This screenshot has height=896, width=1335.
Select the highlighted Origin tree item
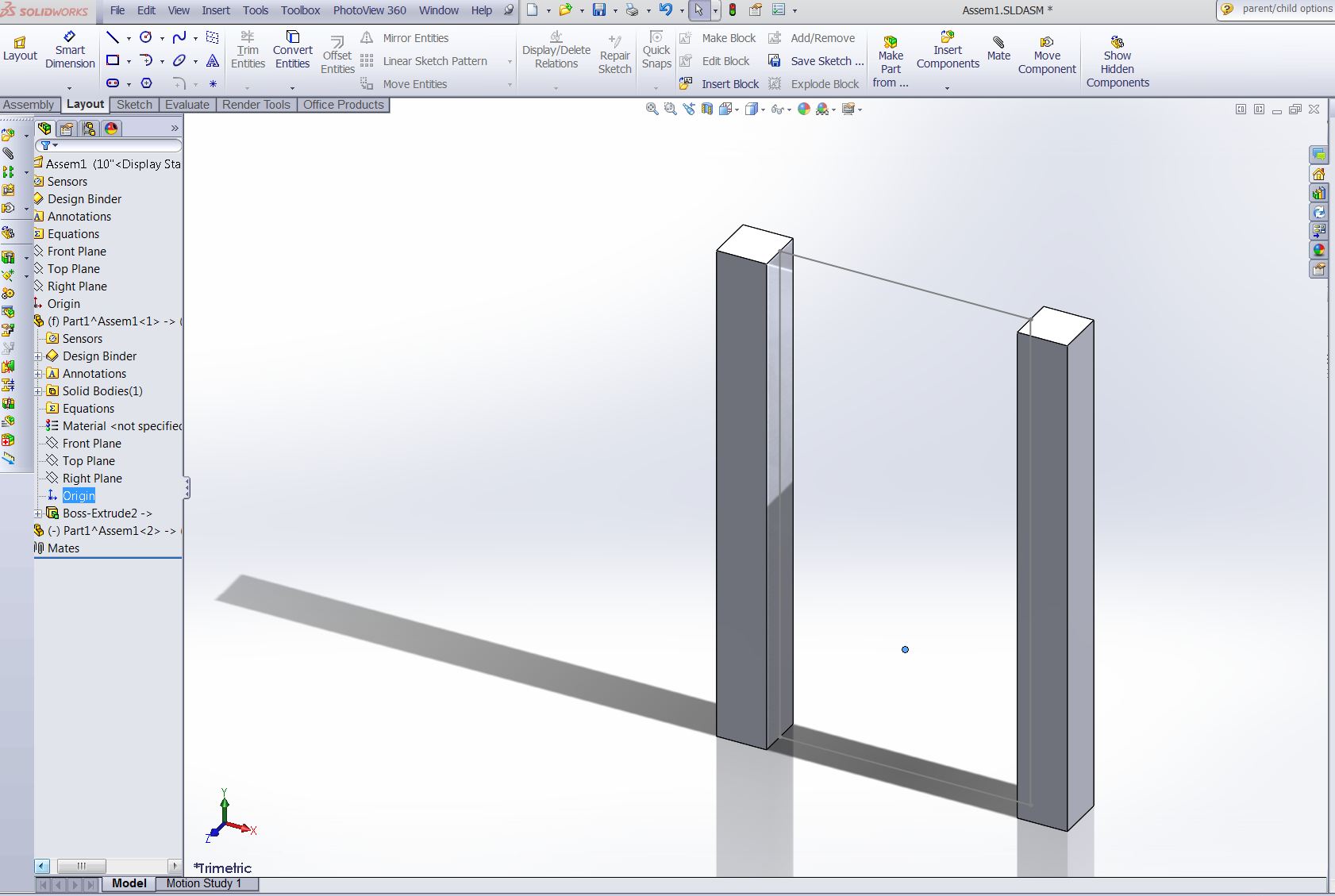79,496
